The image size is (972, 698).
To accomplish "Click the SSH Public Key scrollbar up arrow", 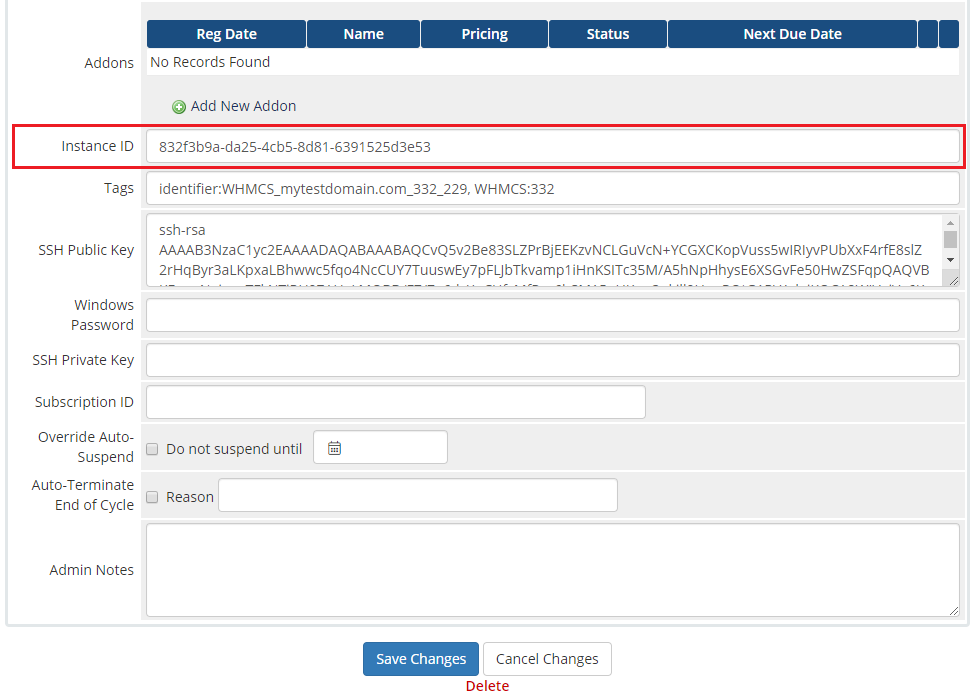I will (950, 223).
